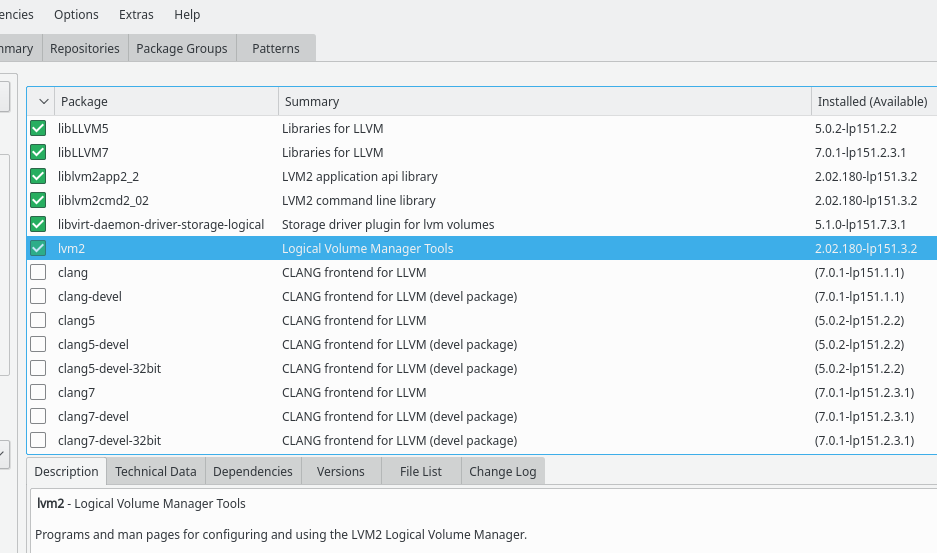The height and width of the screenshot is (553, 937).
Task: Switch to the Patterns tab
Action: click(x=275, y=48)
